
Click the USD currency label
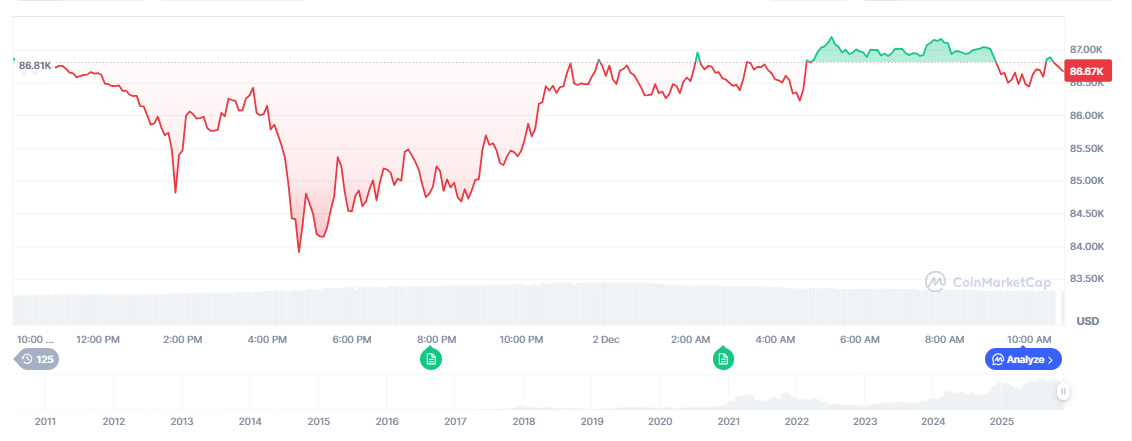[x=1087, y=321]
